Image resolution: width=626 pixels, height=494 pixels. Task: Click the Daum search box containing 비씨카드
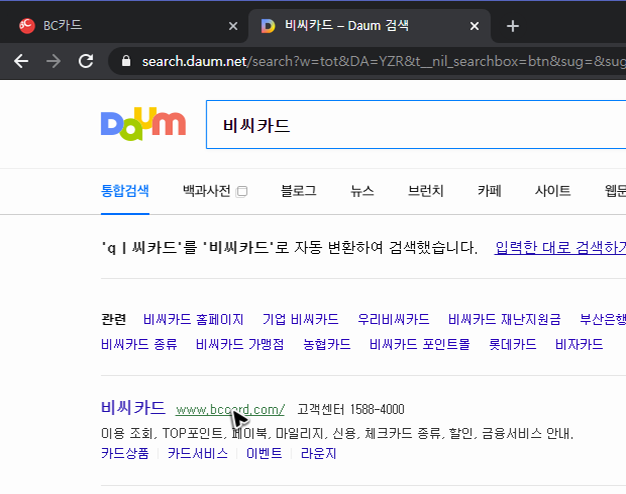(416, 125)
